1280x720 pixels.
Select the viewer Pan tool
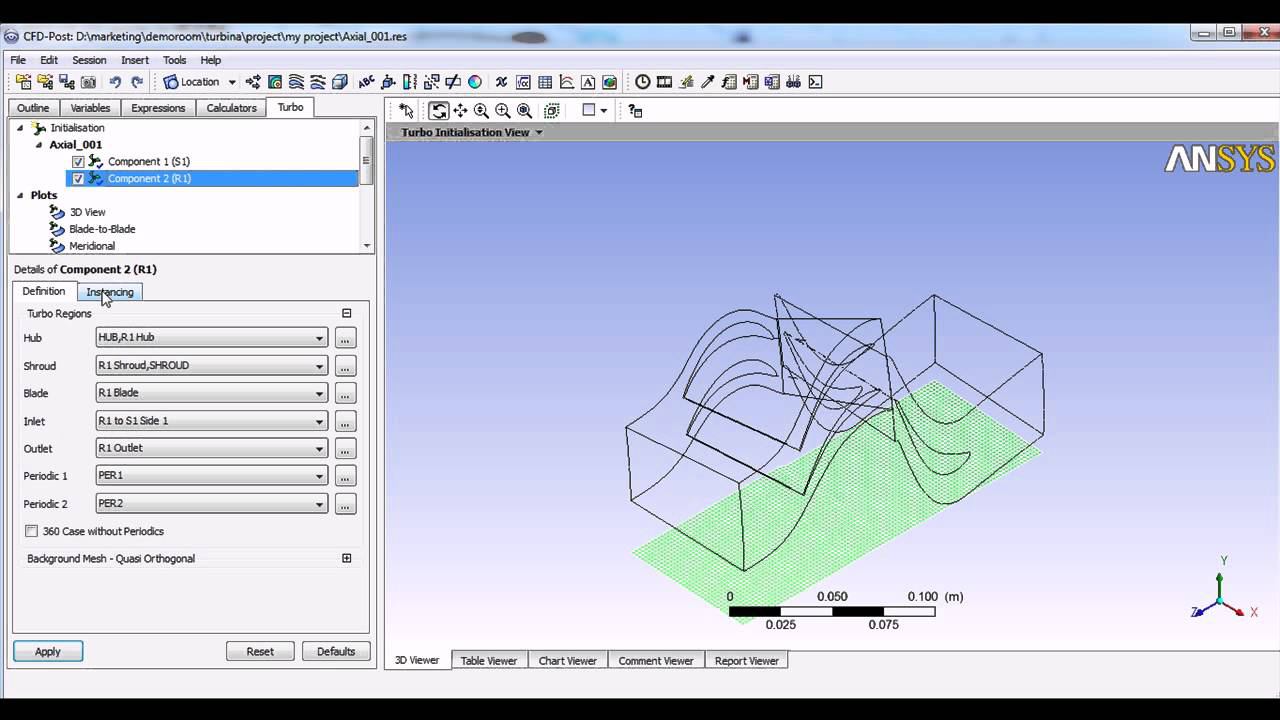pyautogui.click(x=460, y=111)
